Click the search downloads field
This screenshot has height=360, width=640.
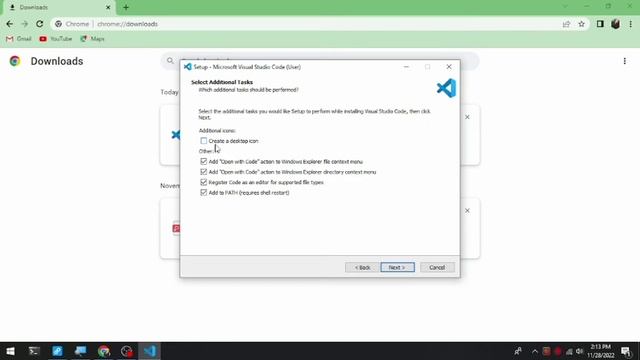coord(320,61)
